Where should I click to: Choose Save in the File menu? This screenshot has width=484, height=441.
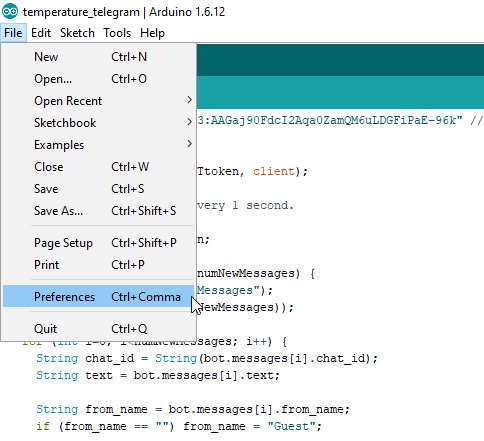pyautogui.click(x=98, y=189)
